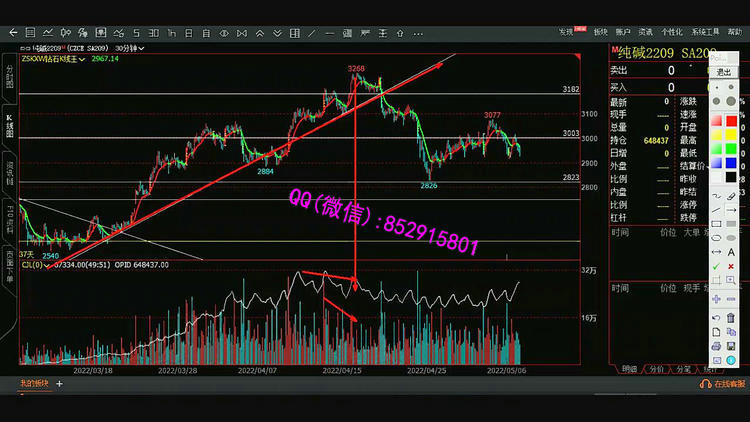The width and height of the screenshot is (750, 422).
Task: Pick the red color swatch
Action: pos(716,121)
